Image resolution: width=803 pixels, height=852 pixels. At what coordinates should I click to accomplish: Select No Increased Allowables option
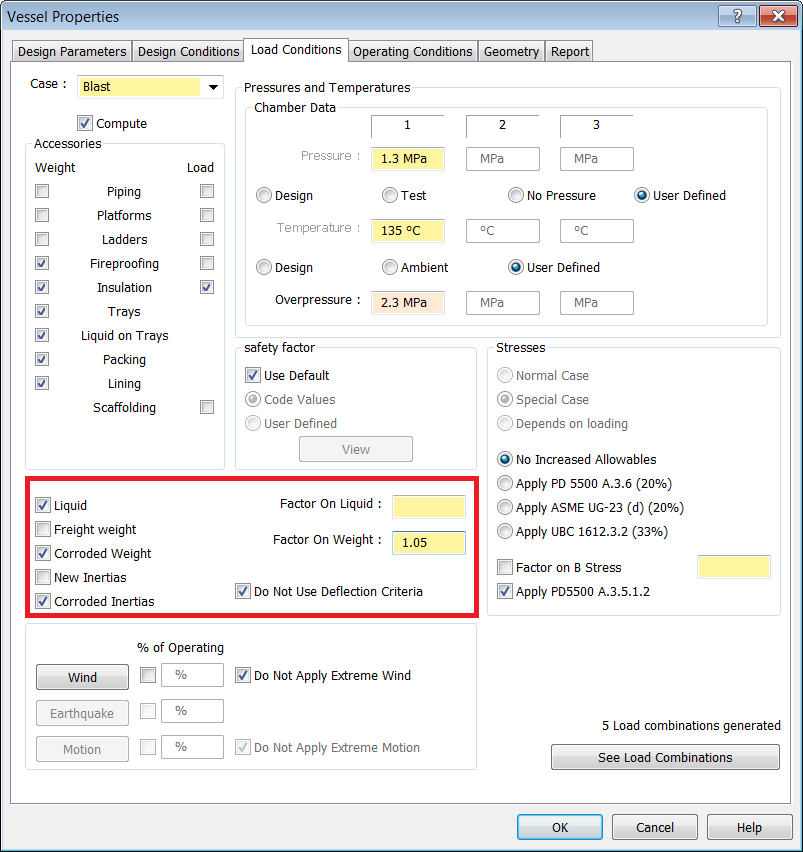pyautogui.click(x=505, y=459)
